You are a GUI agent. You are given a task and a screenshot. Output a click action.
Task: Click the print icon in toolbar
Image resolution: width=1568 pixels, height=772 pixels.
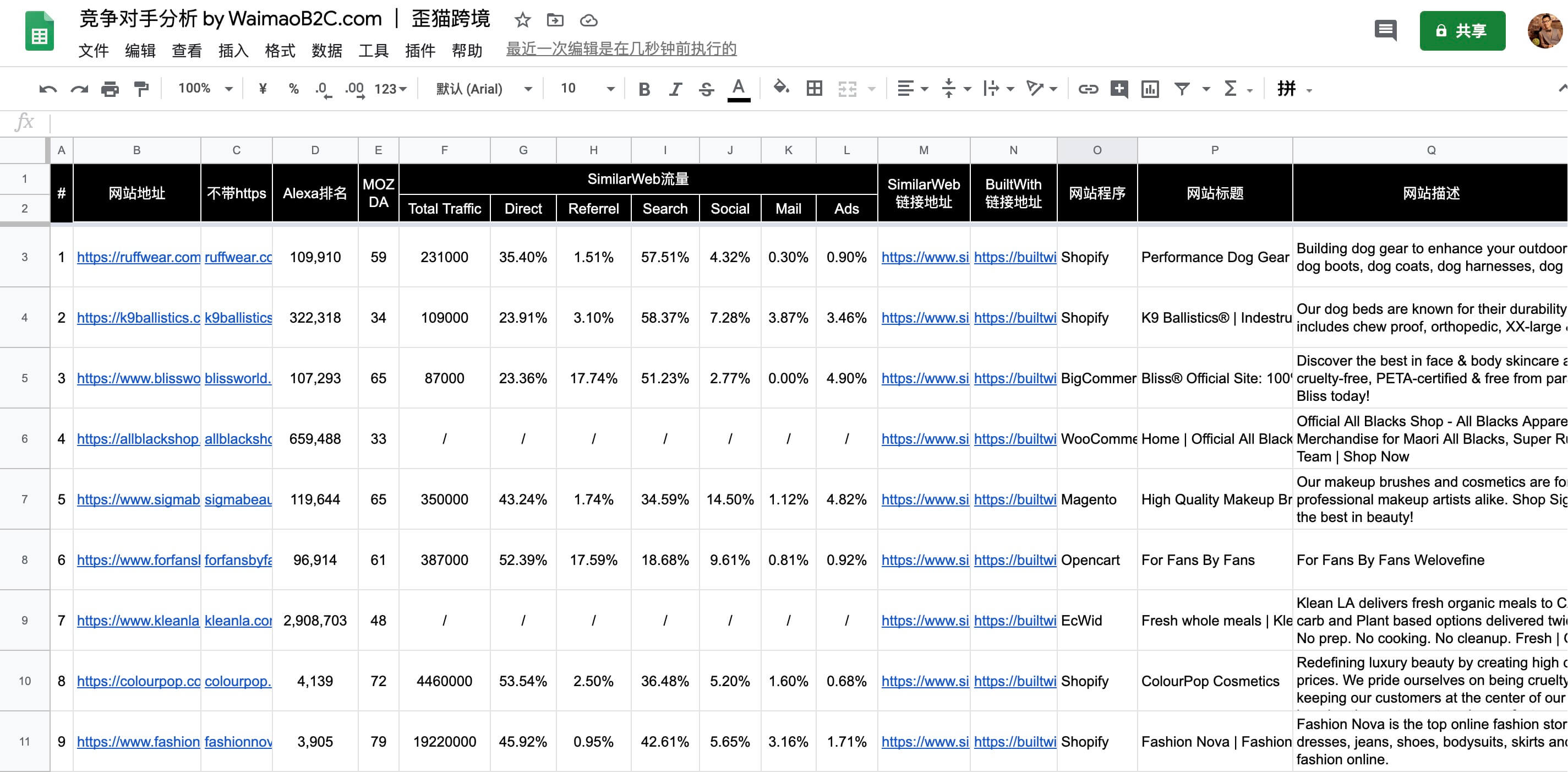[110, 90]
